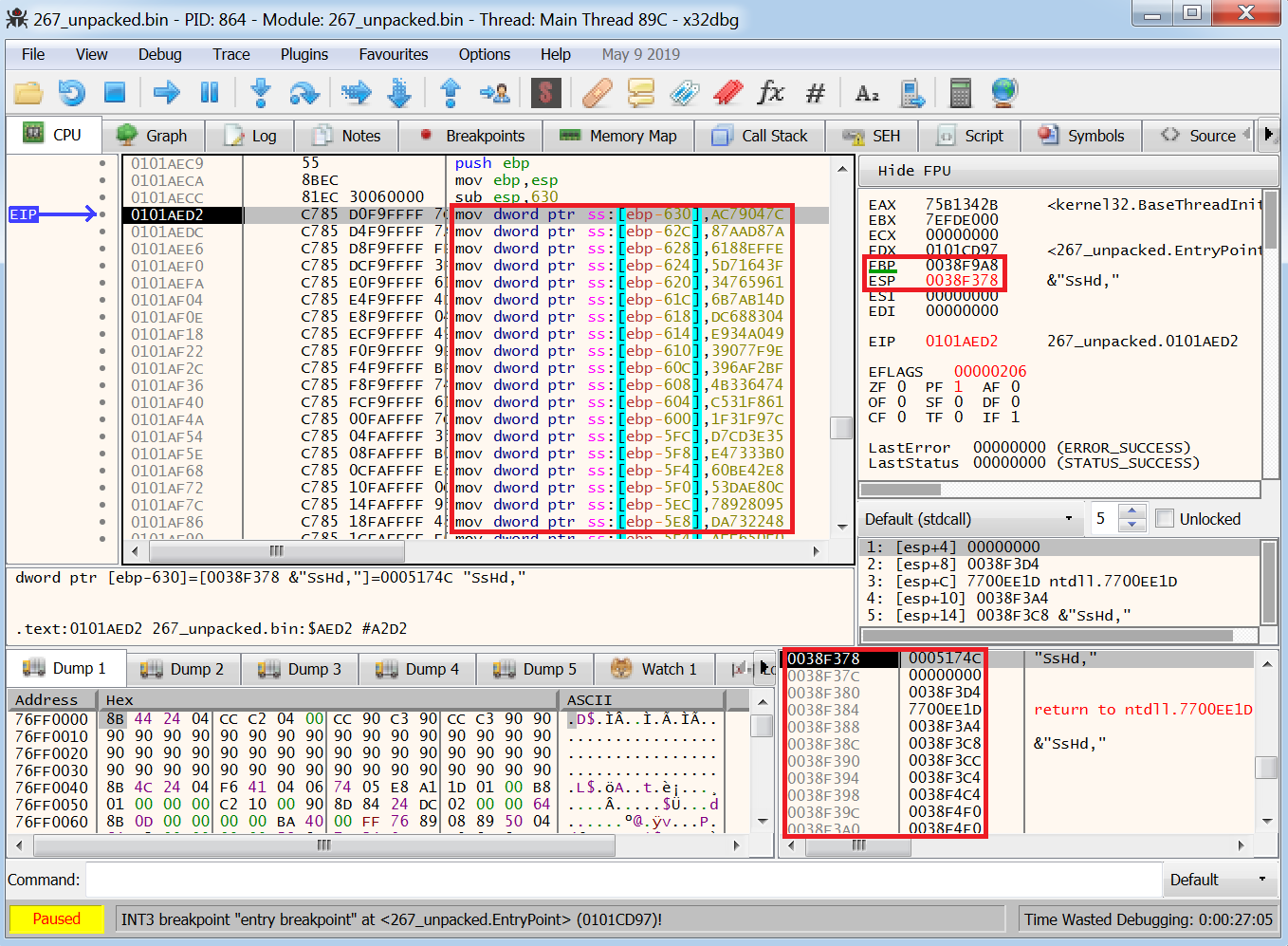Switch to the Symbols tab
The width and height of the screenshot is (1288, 946).
tap(1082, 136)
